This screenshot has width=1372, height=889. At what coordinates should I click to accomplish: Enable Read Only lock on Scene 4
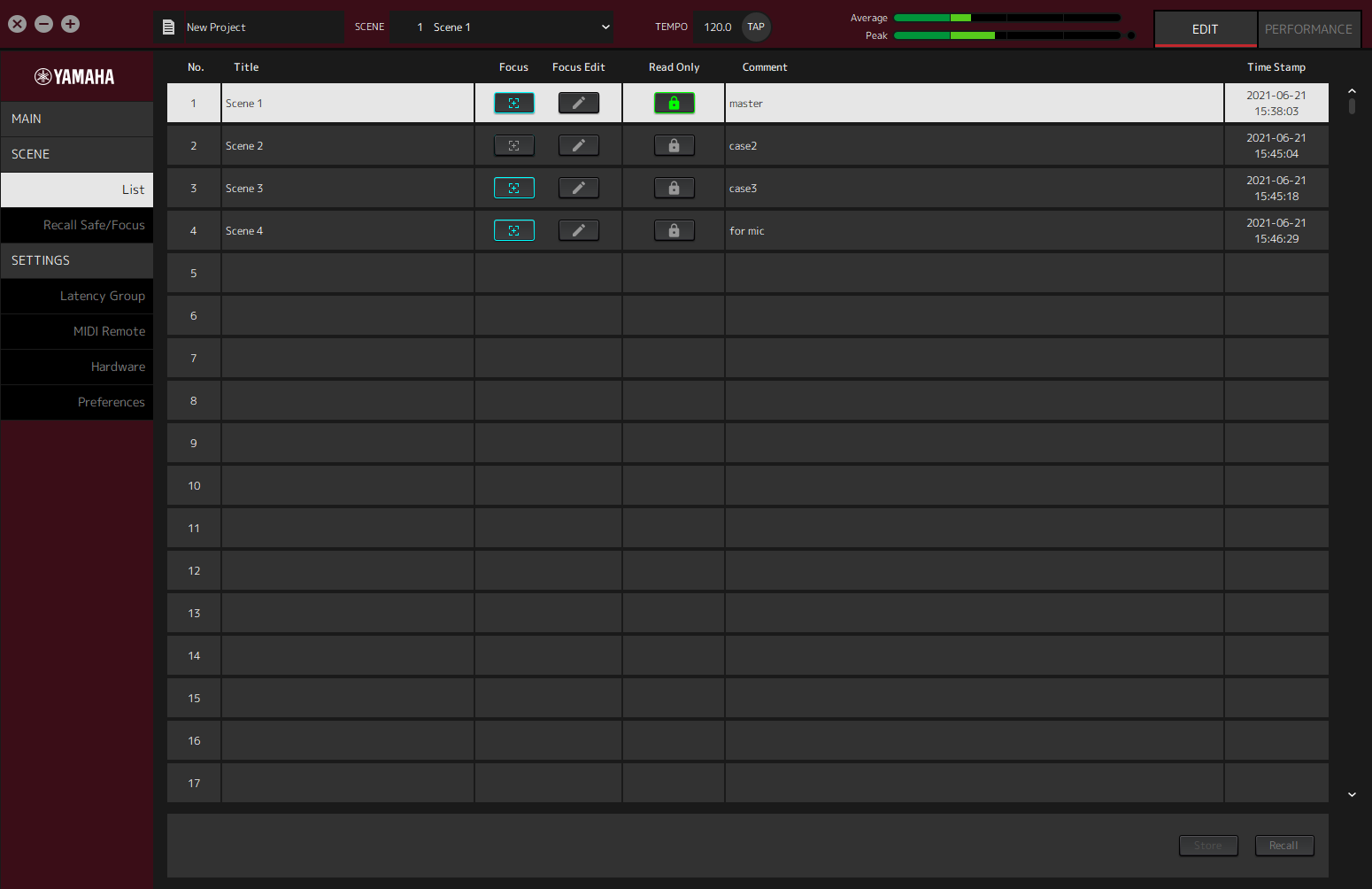(674, 230)
